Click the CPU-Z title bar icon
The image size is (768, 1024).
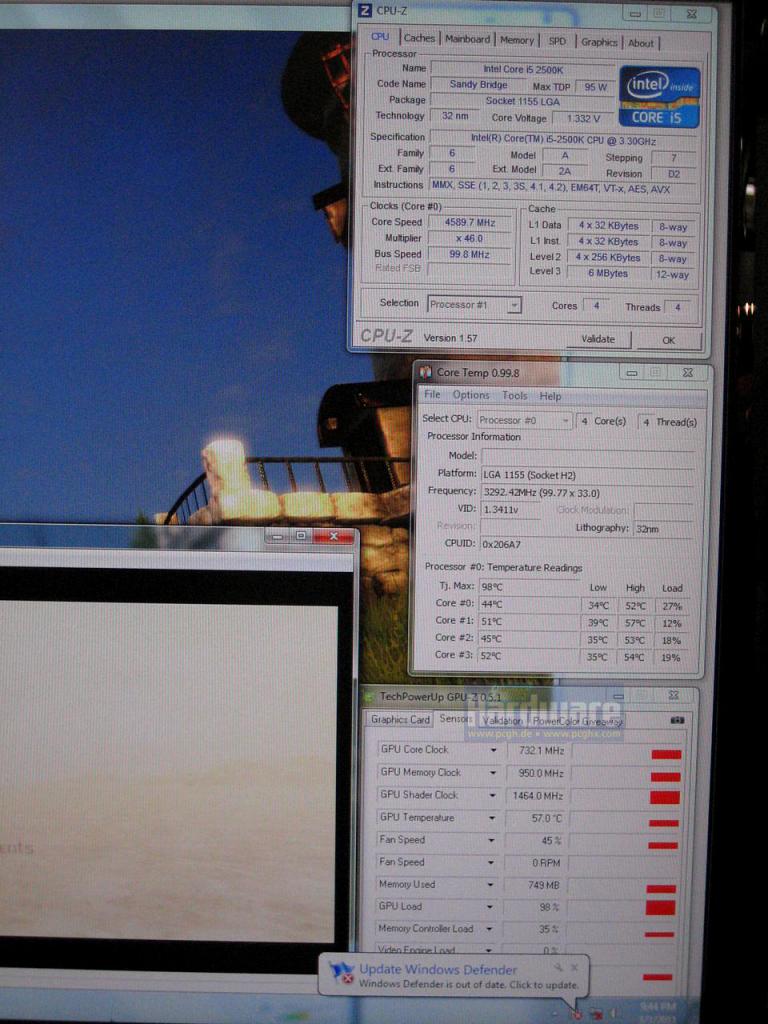tap(366, 11)
